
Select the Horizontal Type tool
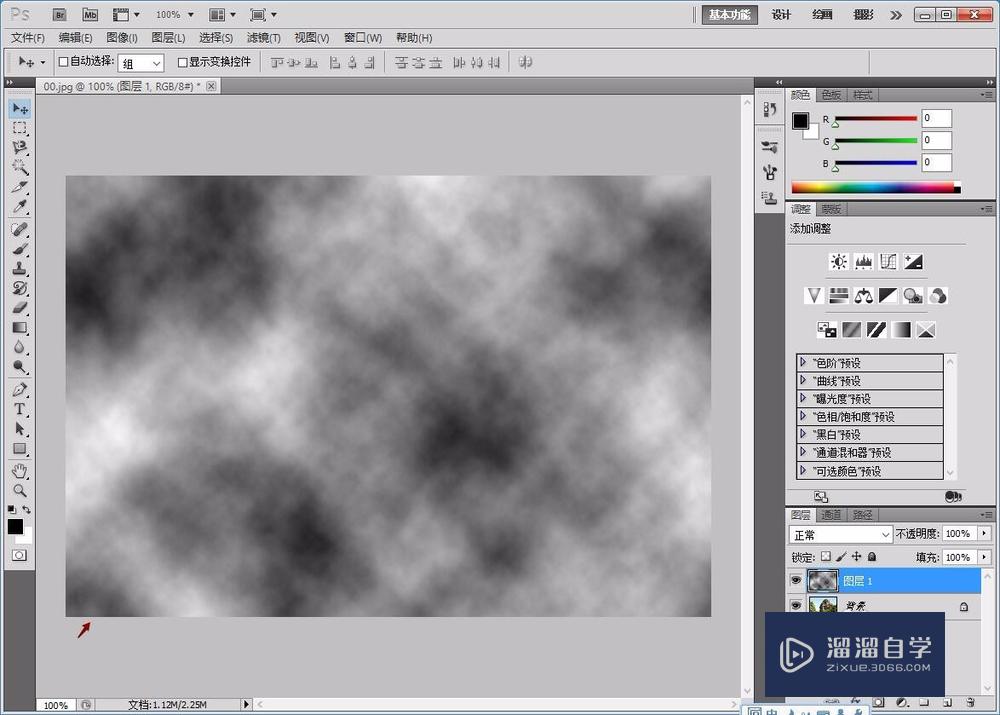(x=19, y=409)
